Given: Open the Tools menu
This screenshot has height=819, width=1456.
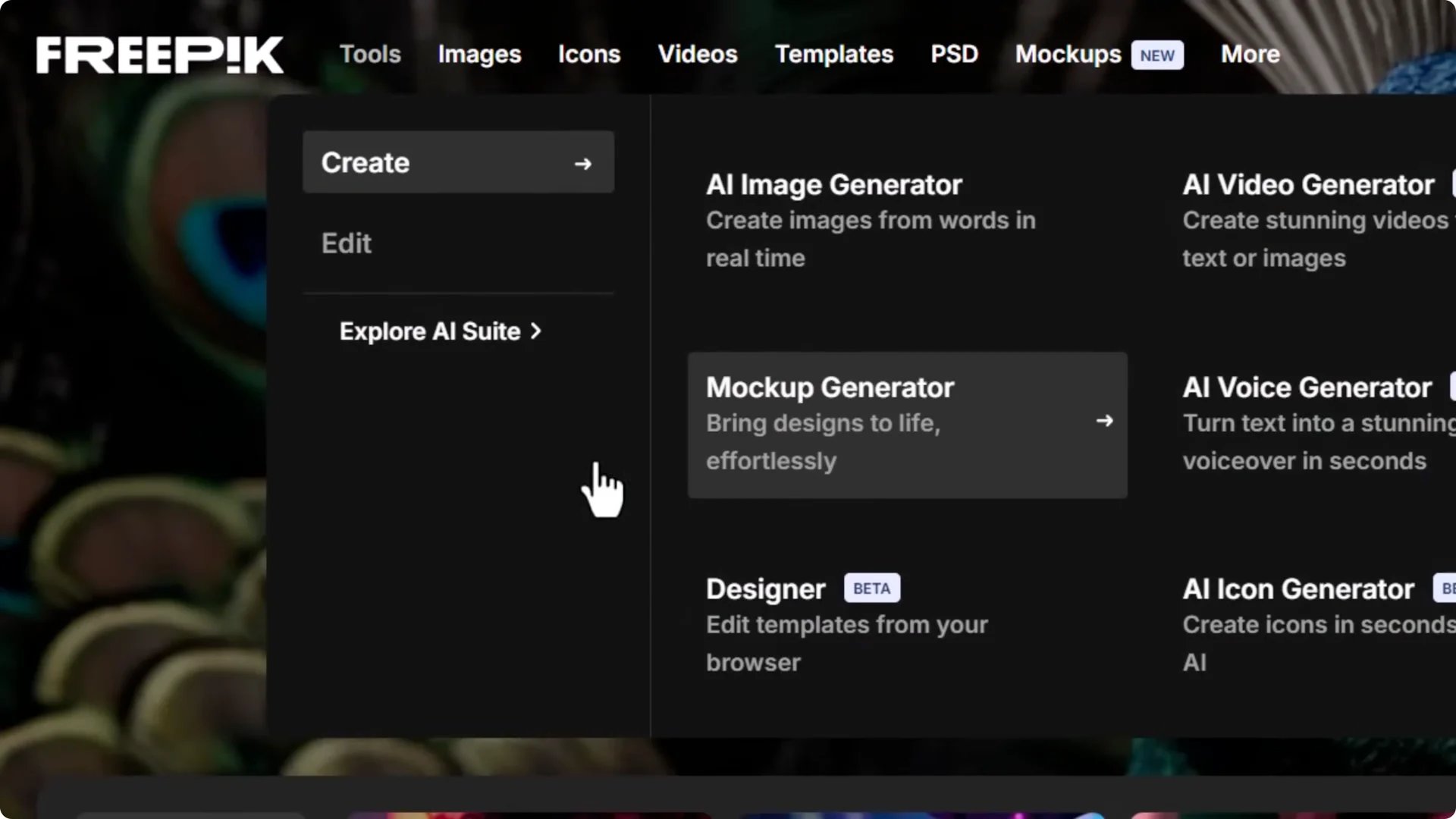Looking at the screenshot, I should (370, 54).
